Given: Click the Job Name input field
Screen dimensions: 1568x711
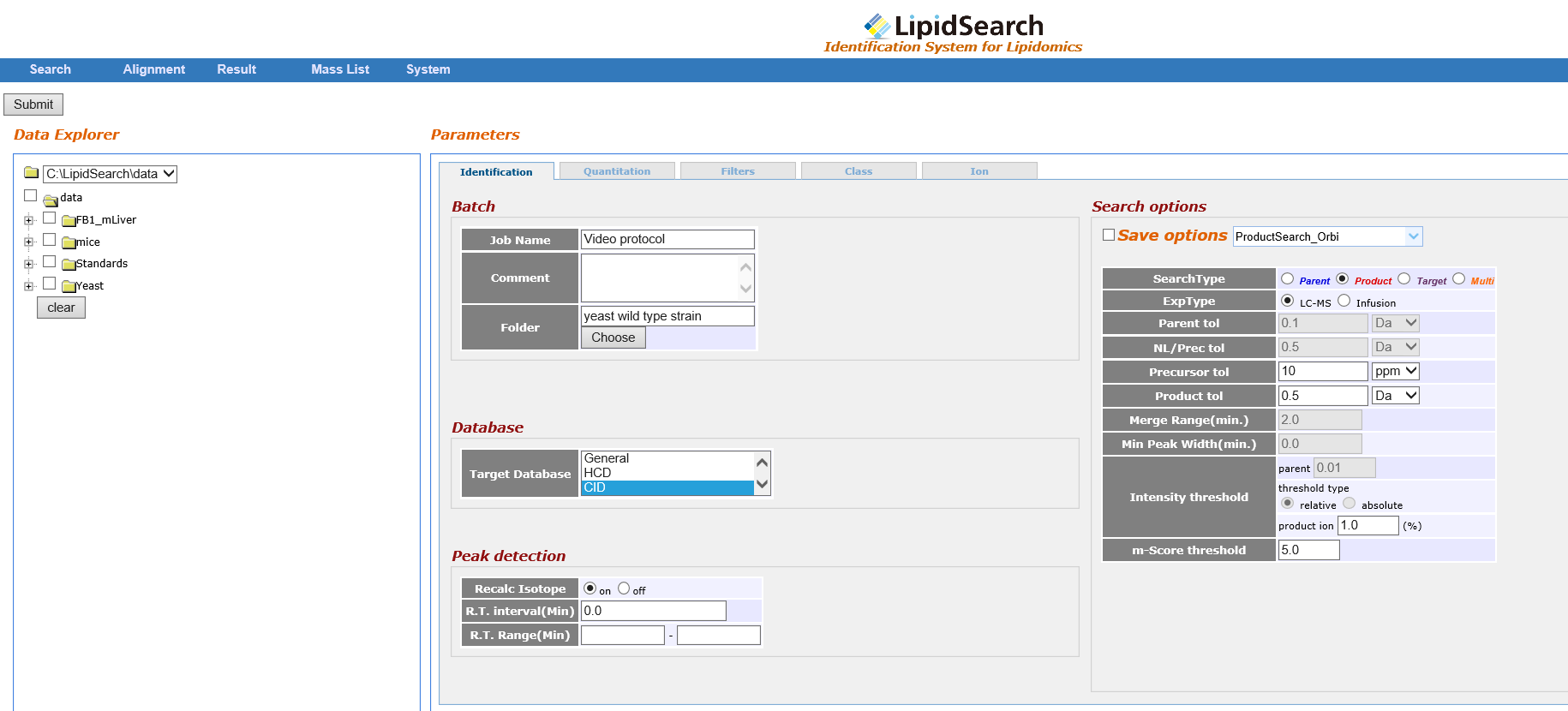Looking at the screenshot, I should point(667,239).
